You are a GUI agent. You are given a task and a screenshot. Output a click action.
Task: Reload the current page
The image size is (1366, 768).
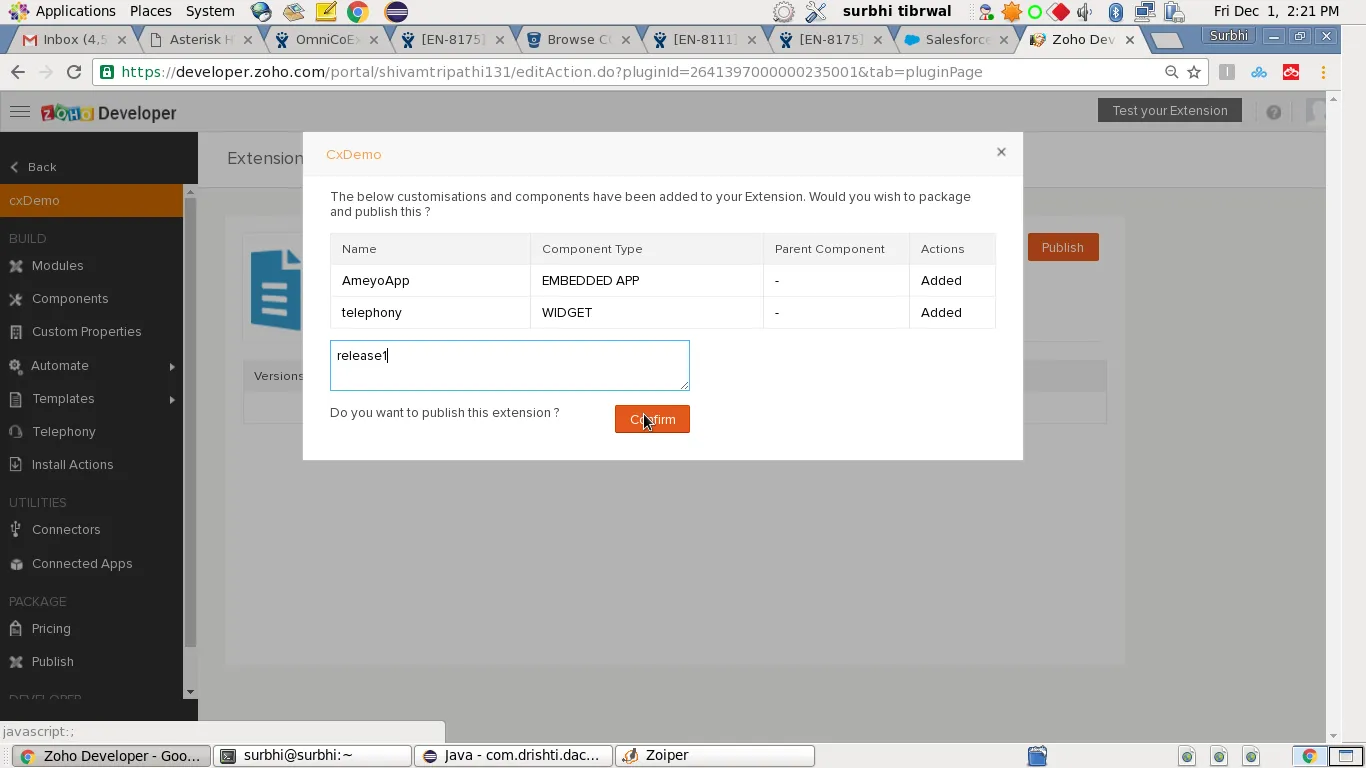point(73,72)
